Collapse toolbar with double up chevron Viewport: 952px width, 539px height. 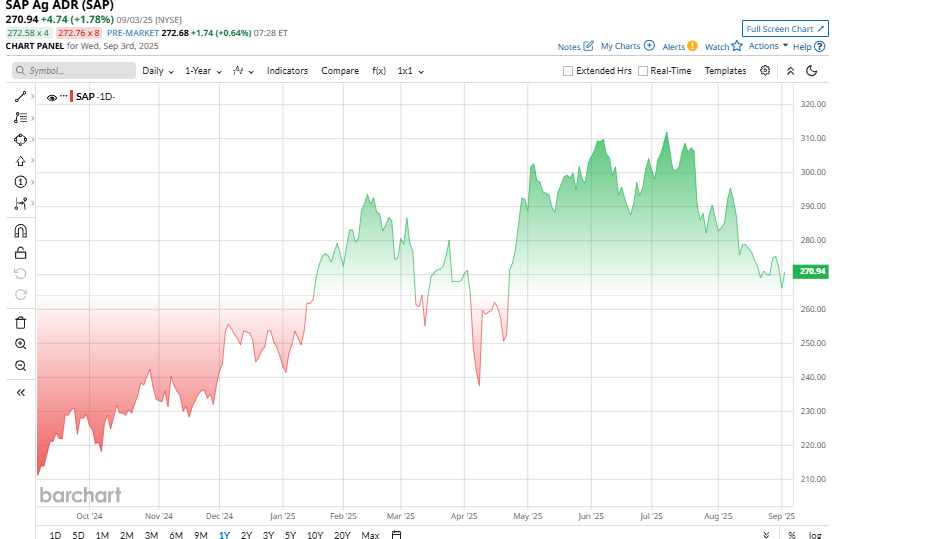pyautogui.click(x=790, y=71)
